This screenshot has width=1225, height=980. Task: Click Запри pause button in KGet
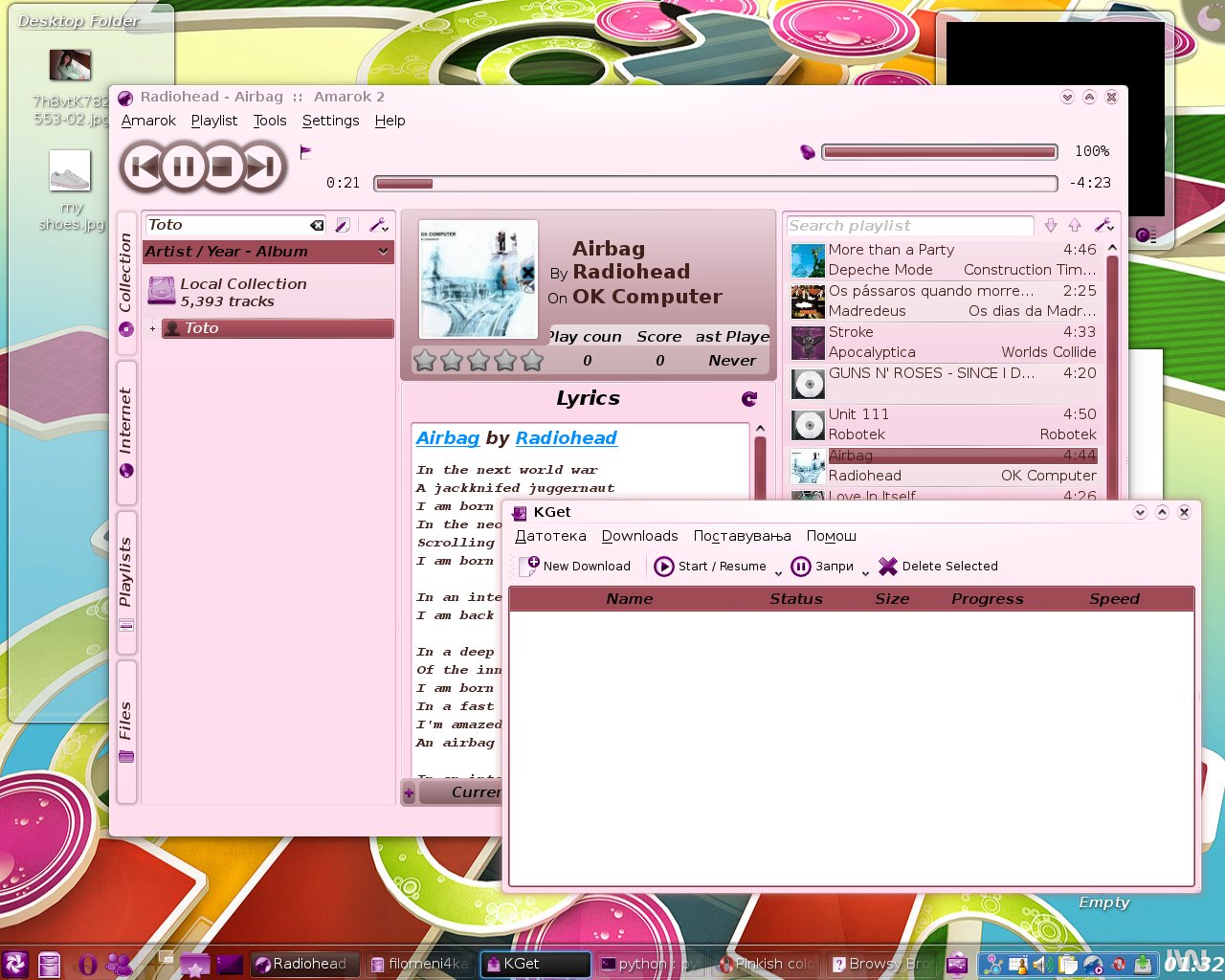tap(823, 567)
